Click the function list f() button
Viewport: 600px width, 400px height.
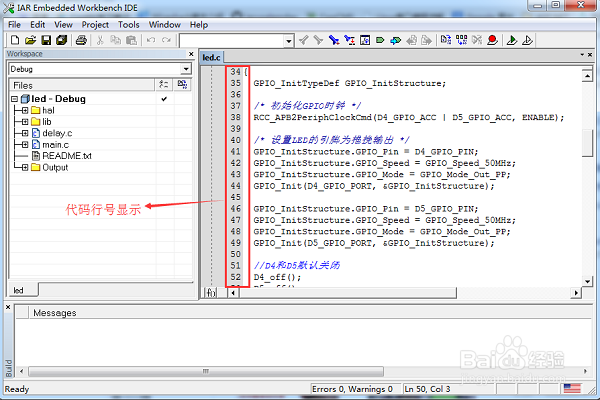[211, 293]
